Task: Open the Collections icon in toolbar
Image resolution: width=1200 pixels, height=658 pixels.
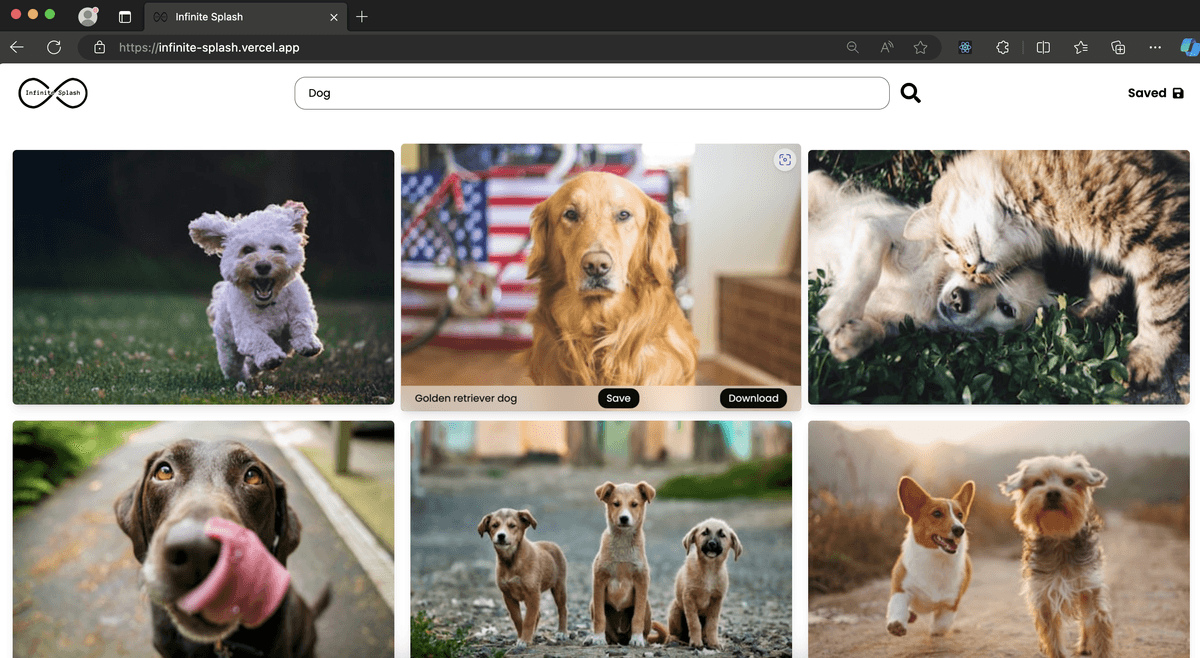Action: [1119, 47]
